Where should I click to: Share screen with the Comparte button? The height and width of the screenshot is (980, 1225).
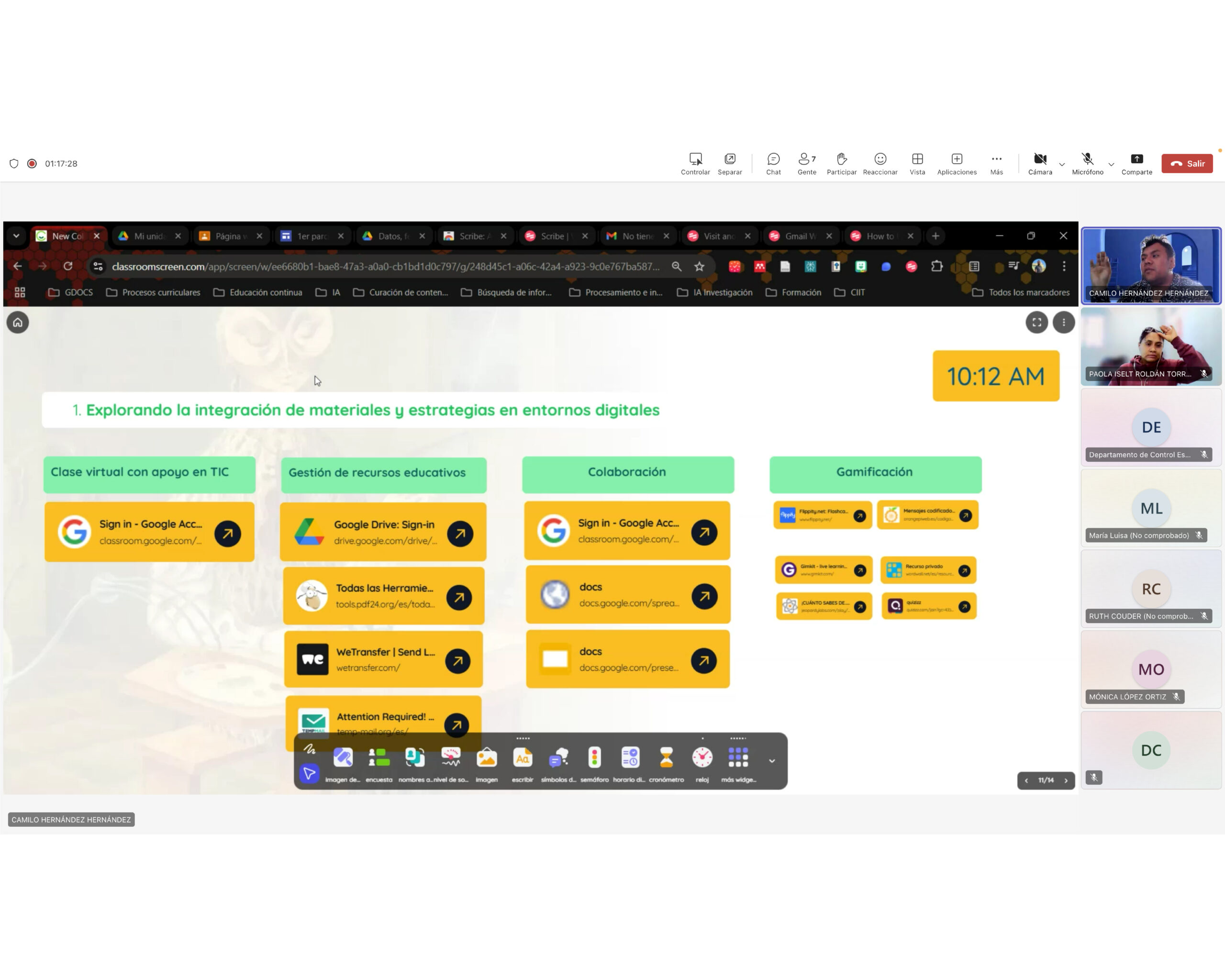point(1137,164)
